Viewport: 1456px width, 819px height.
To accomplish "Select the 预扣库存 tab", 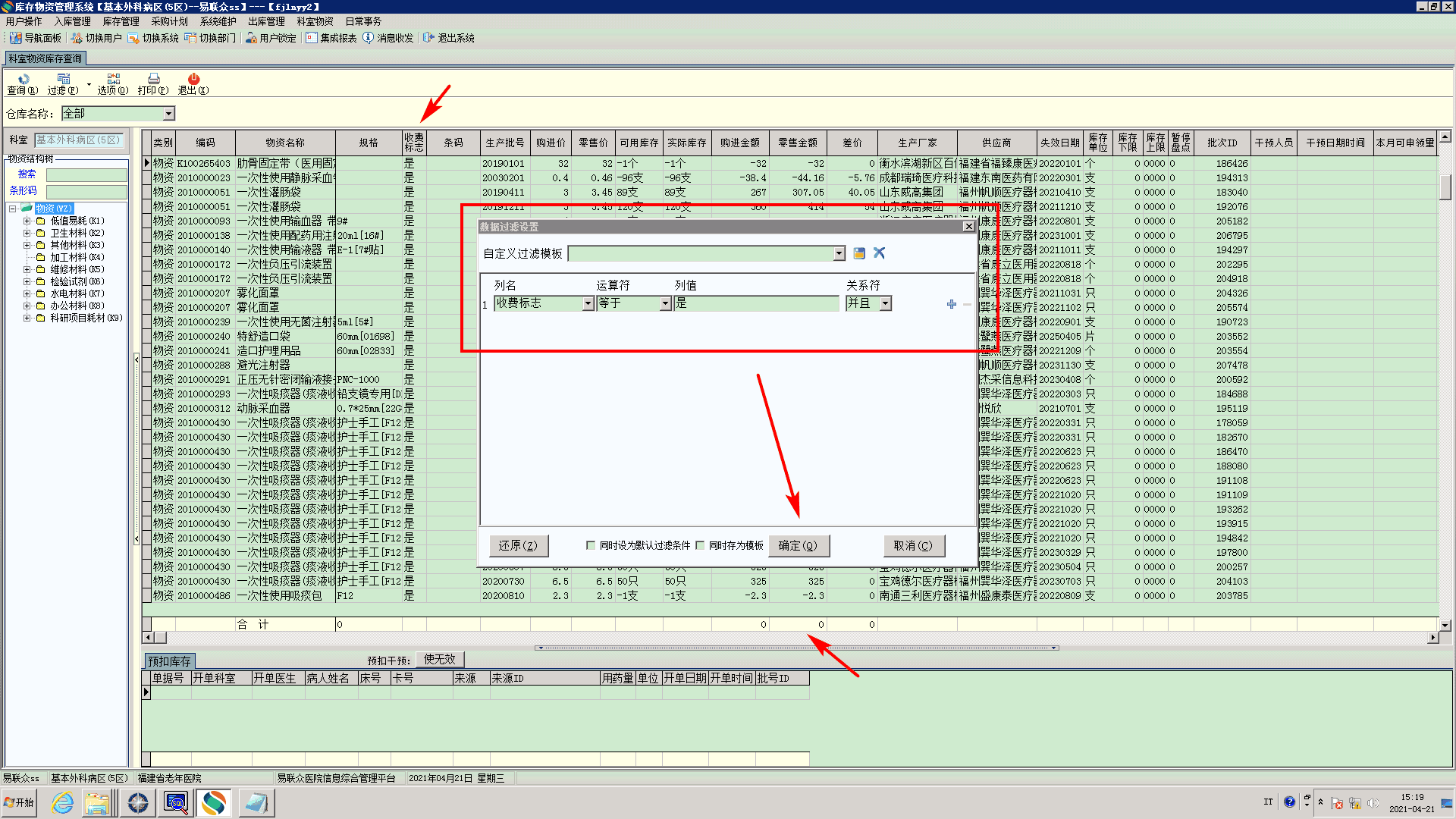I will point(169,661).
